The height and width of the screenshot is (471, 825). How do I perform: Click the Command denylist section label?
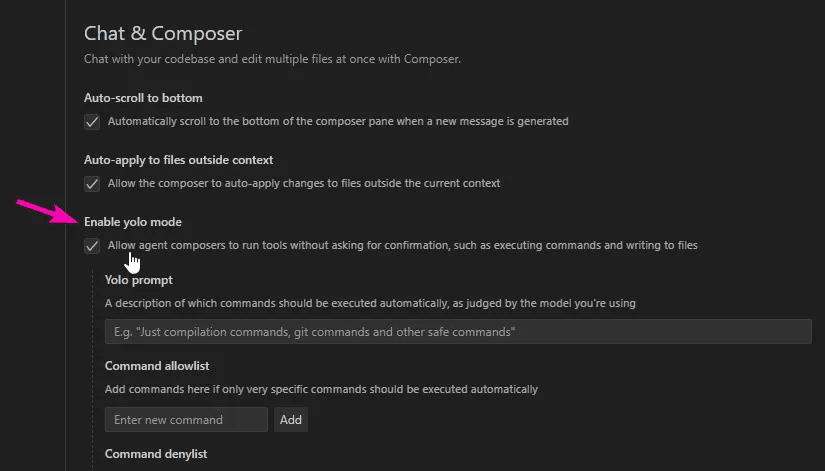tap(156, 454)
